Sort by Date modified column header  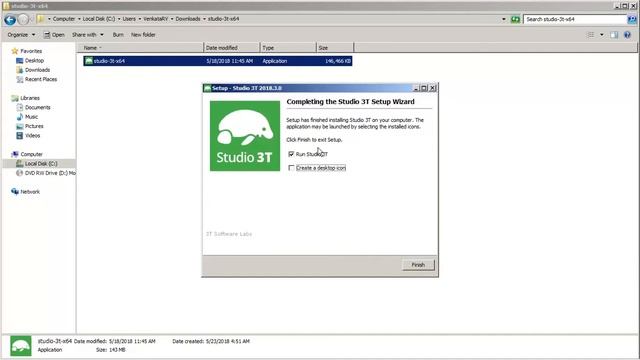231,48
